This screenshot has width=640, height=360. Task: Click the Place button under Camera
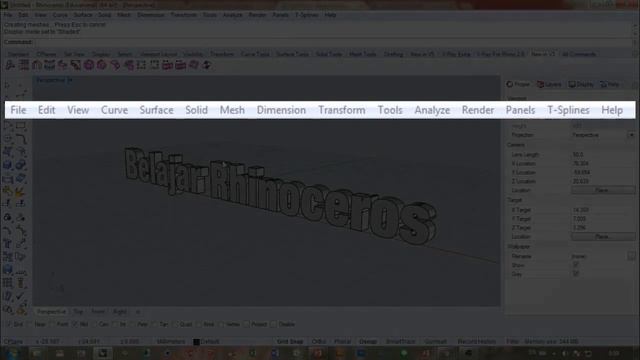coord(602,190)
